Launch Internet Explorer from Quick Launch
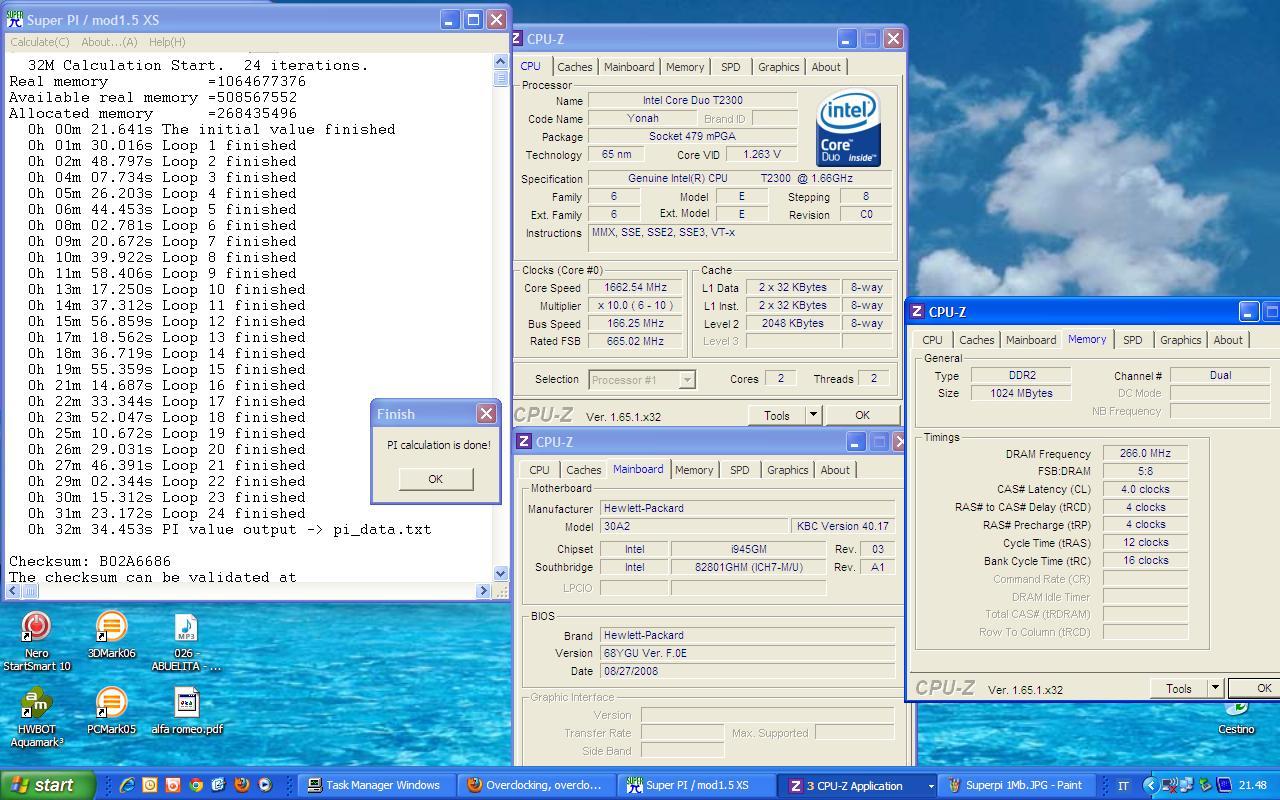This screenshot has width=1280, height=800. pyautogui.click(x=127, y=785)
